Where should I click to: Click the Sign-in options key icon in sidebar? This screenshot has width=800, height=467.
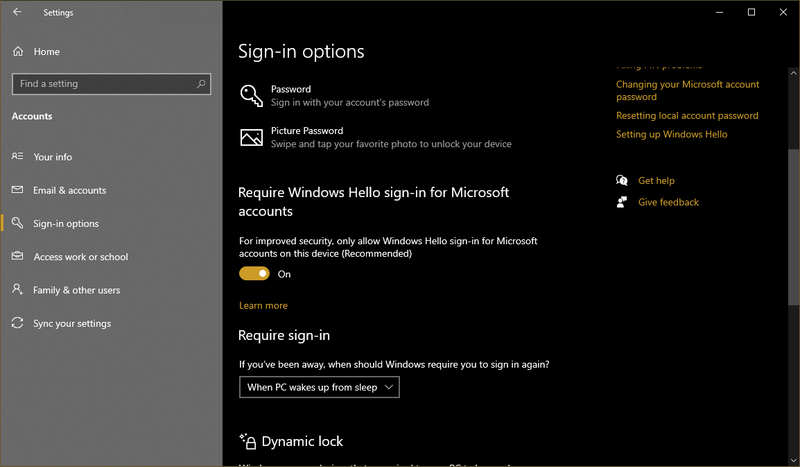pyautogui.click(x=17, y=223)
